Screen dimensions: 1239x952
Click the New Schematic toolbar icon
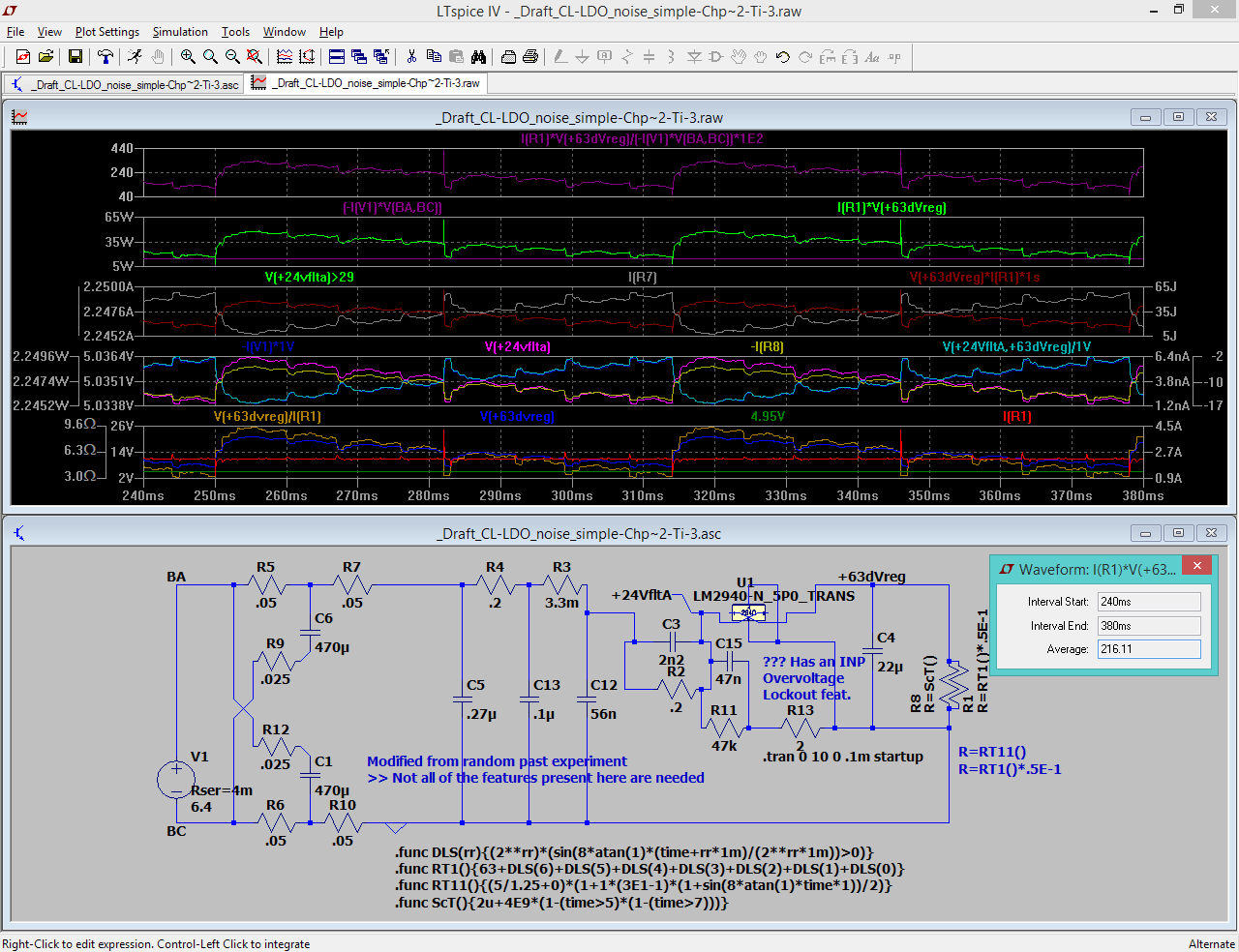23,57
